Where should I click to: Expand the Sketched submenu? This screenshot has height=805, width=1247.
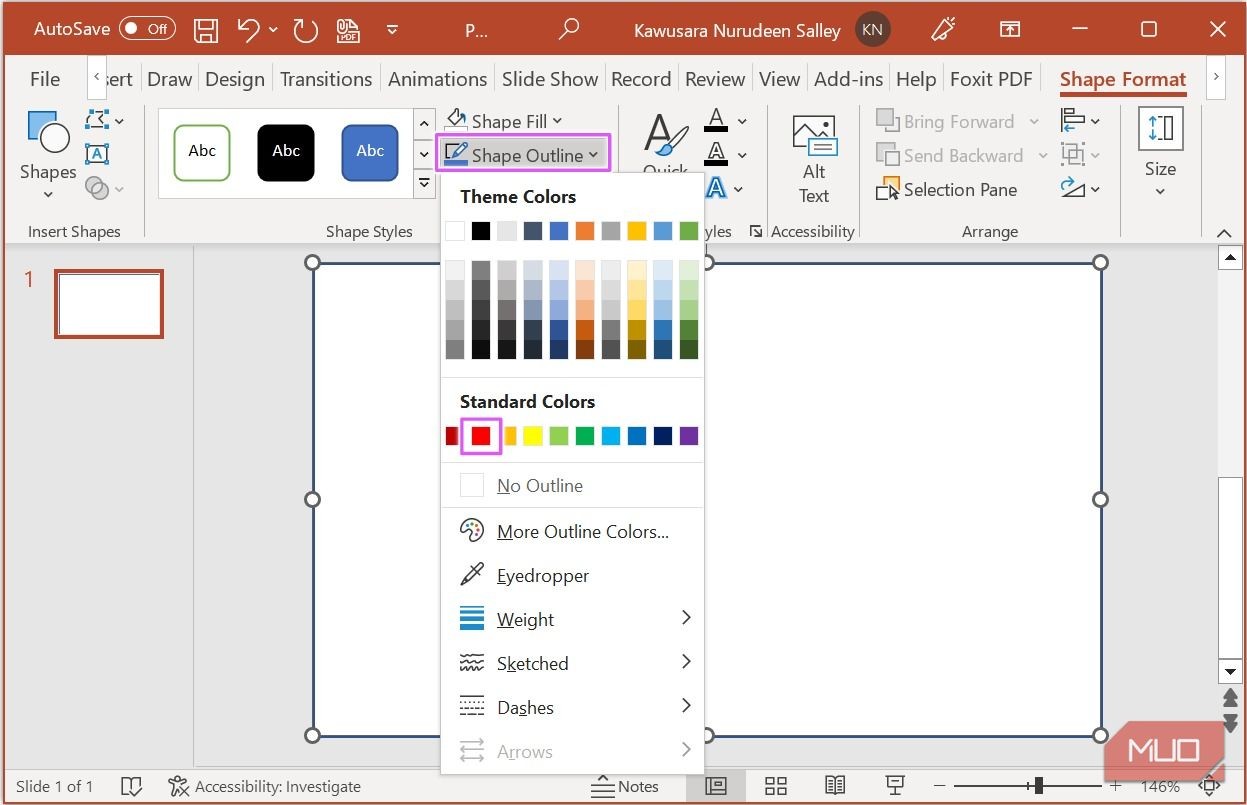(x=572, y=664)
